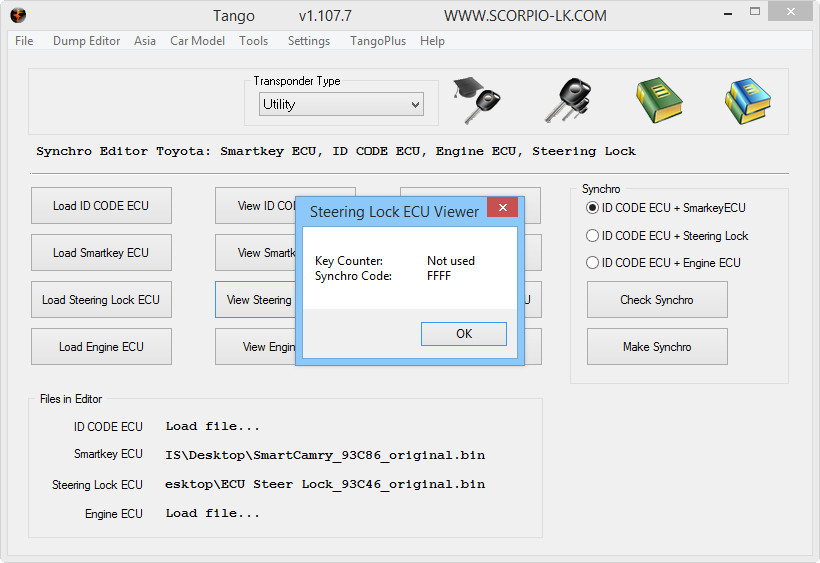Open the TangoPlus menu

point(378,41)
